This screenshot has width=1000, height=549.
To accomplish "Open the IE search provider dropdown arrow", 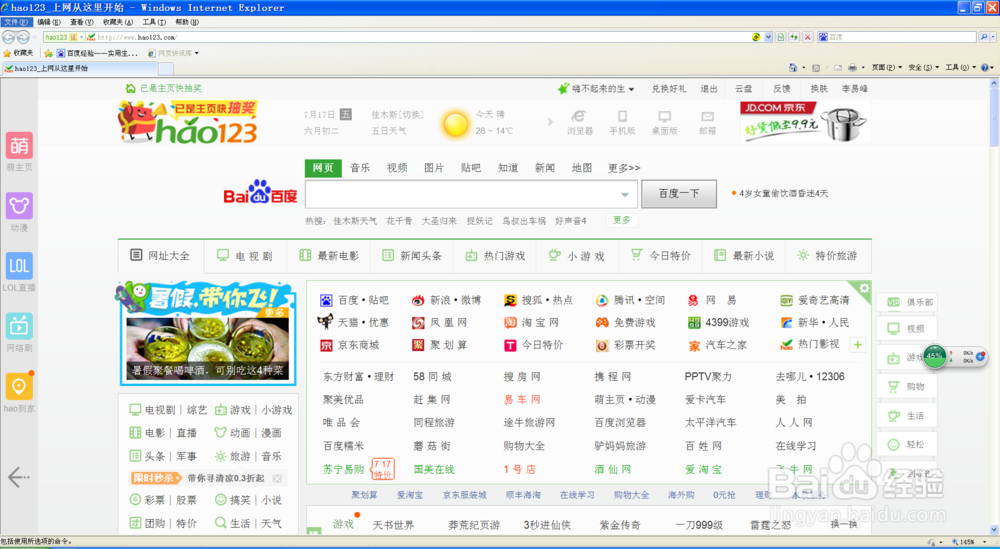I will tap(992, 38).
